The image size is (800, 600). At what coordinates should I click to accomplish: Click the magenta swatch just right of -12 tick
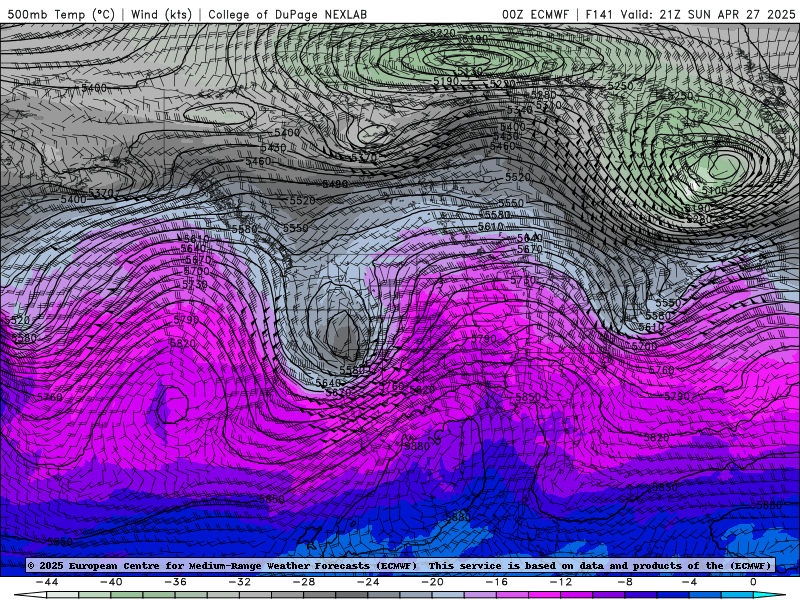point(577,595)
